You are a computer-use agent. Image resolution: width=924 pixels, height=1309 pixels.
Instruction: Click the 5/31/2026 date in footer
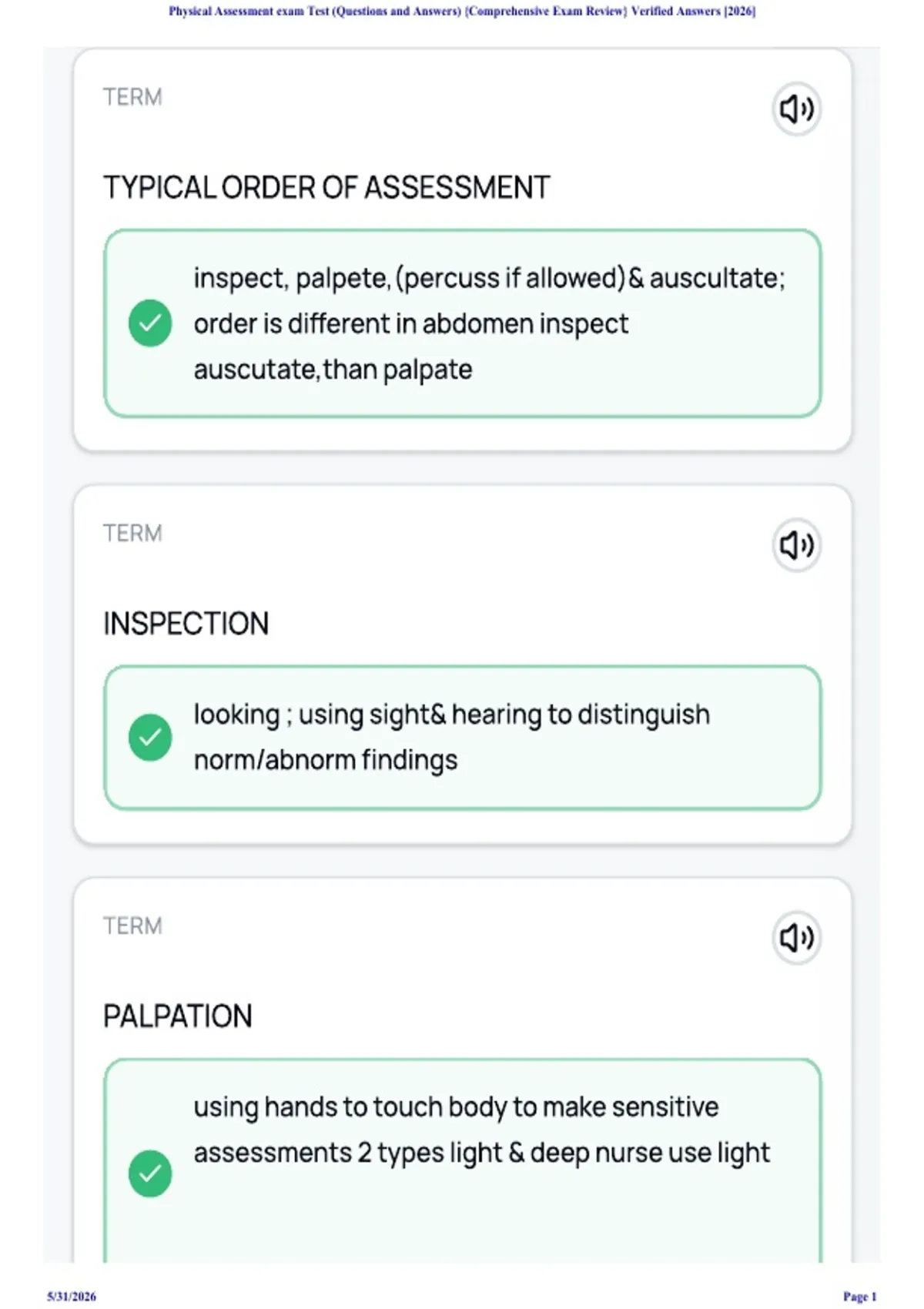tap(72, 1297)
